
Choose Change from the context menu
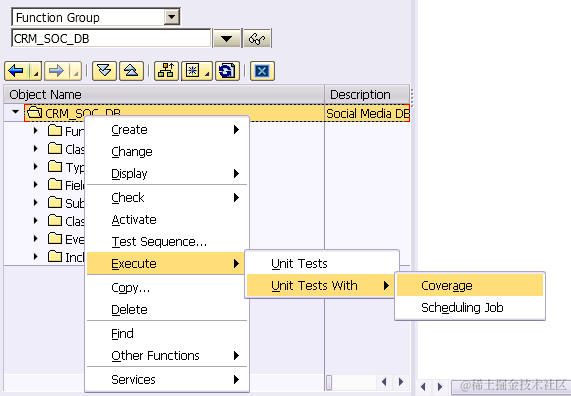tap(168, 152)
